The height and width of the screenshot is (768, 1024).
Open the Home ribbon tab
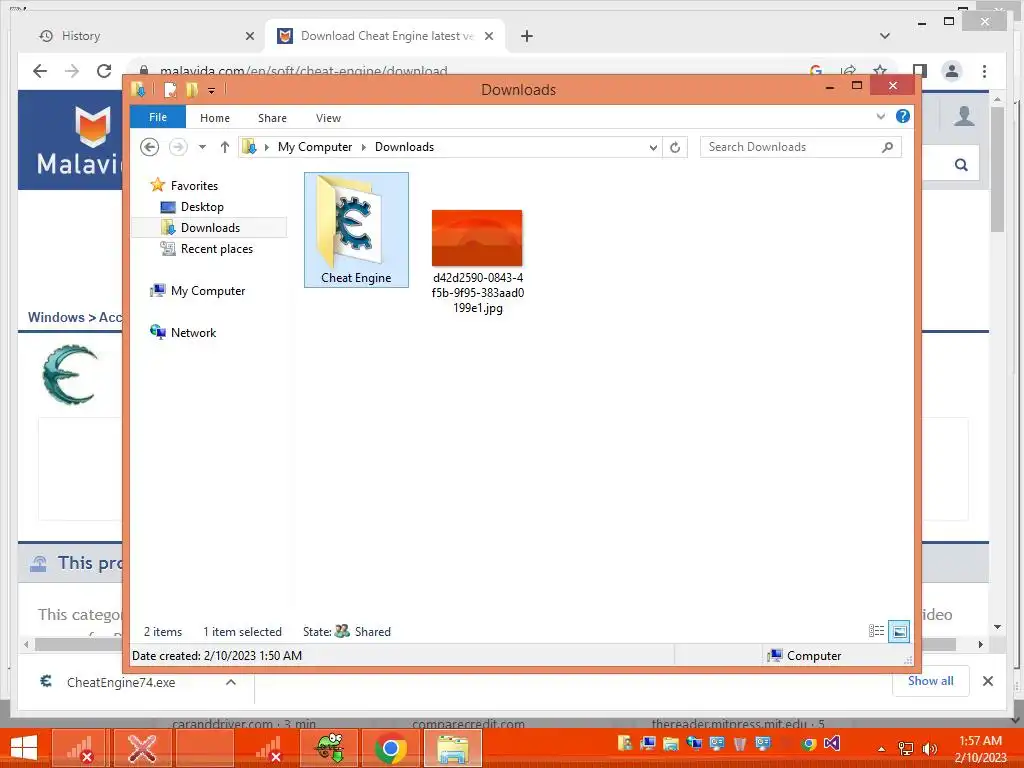215,118
